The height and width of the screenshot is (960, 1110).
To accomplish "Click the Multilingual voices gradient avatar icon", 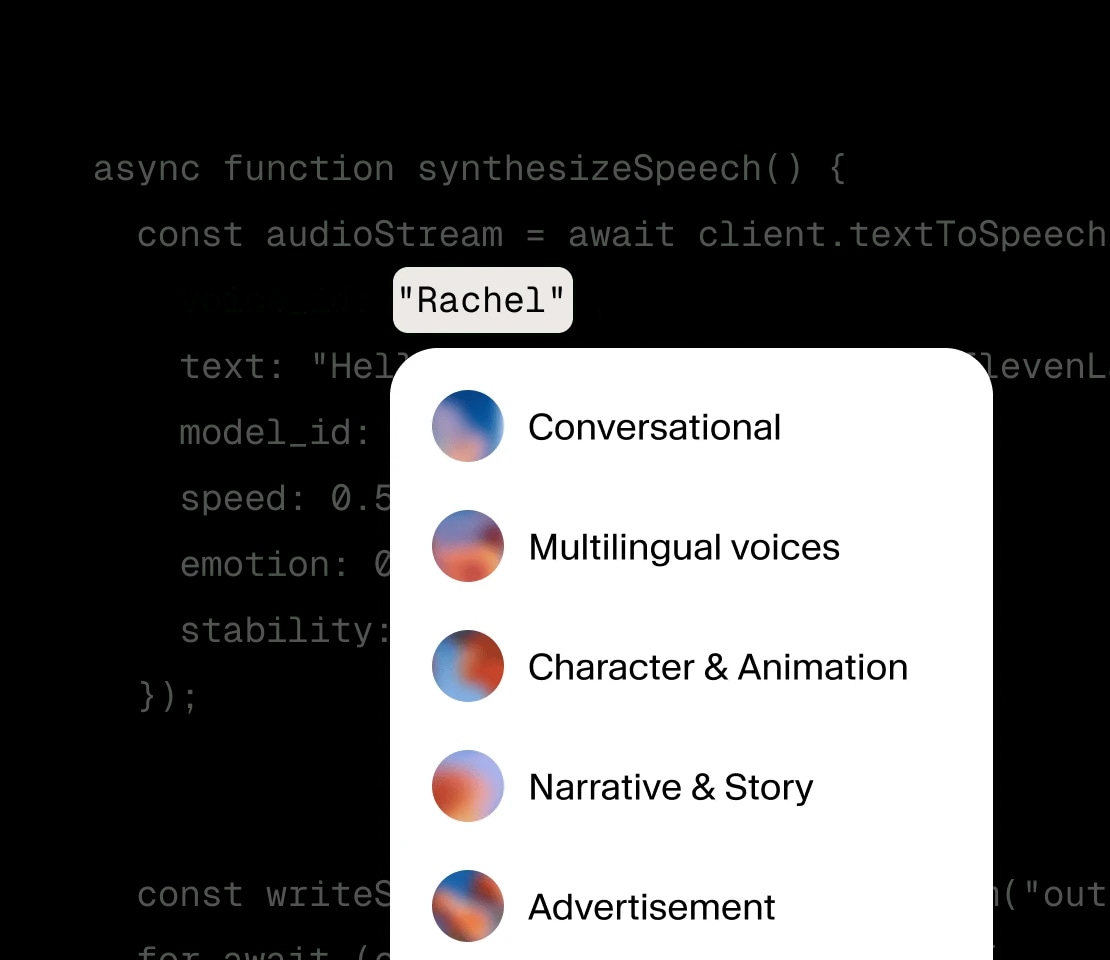I will (x=467, y=546).
